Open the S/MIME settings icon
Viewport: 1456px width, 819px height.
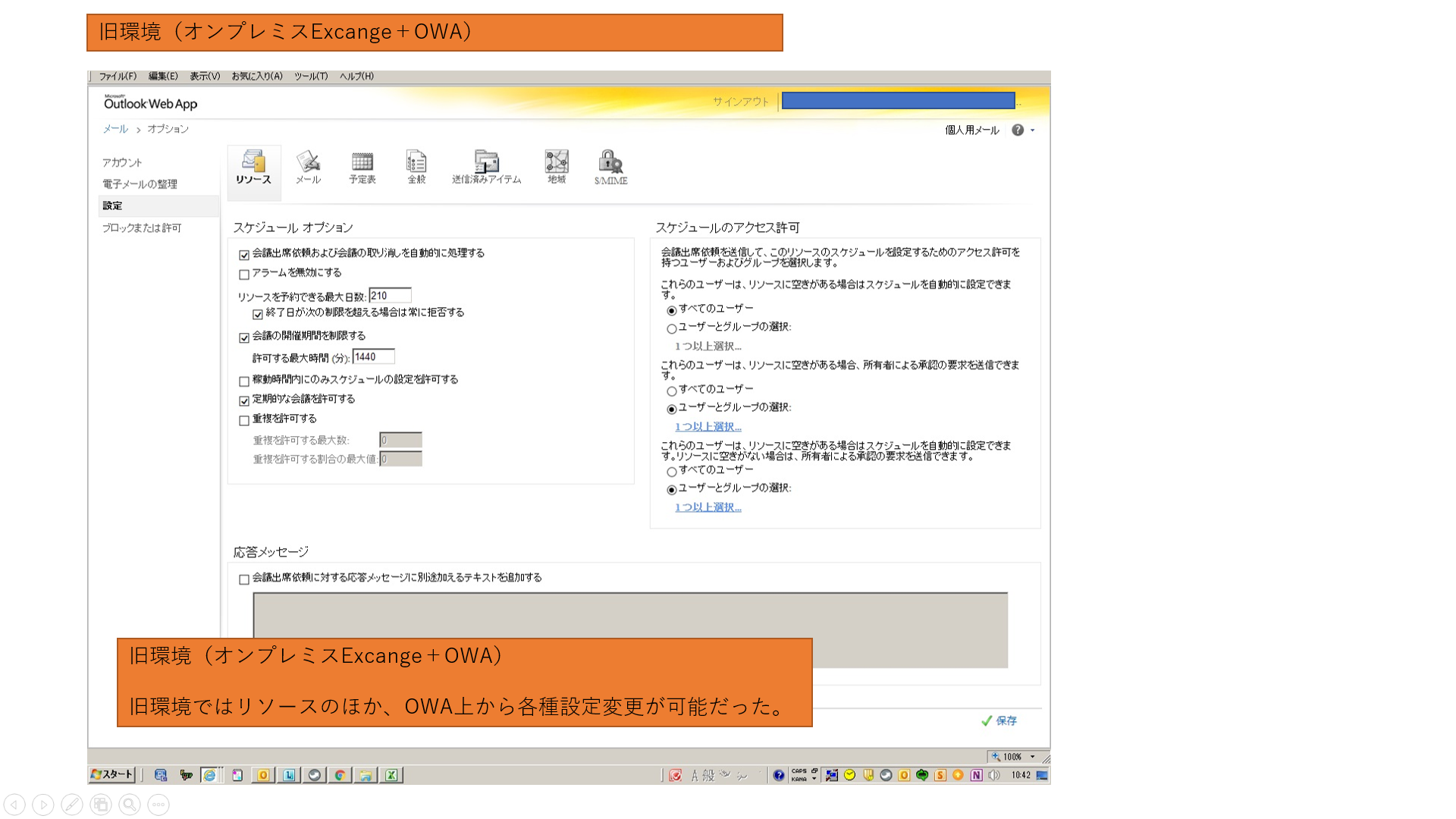pos(610,168)
